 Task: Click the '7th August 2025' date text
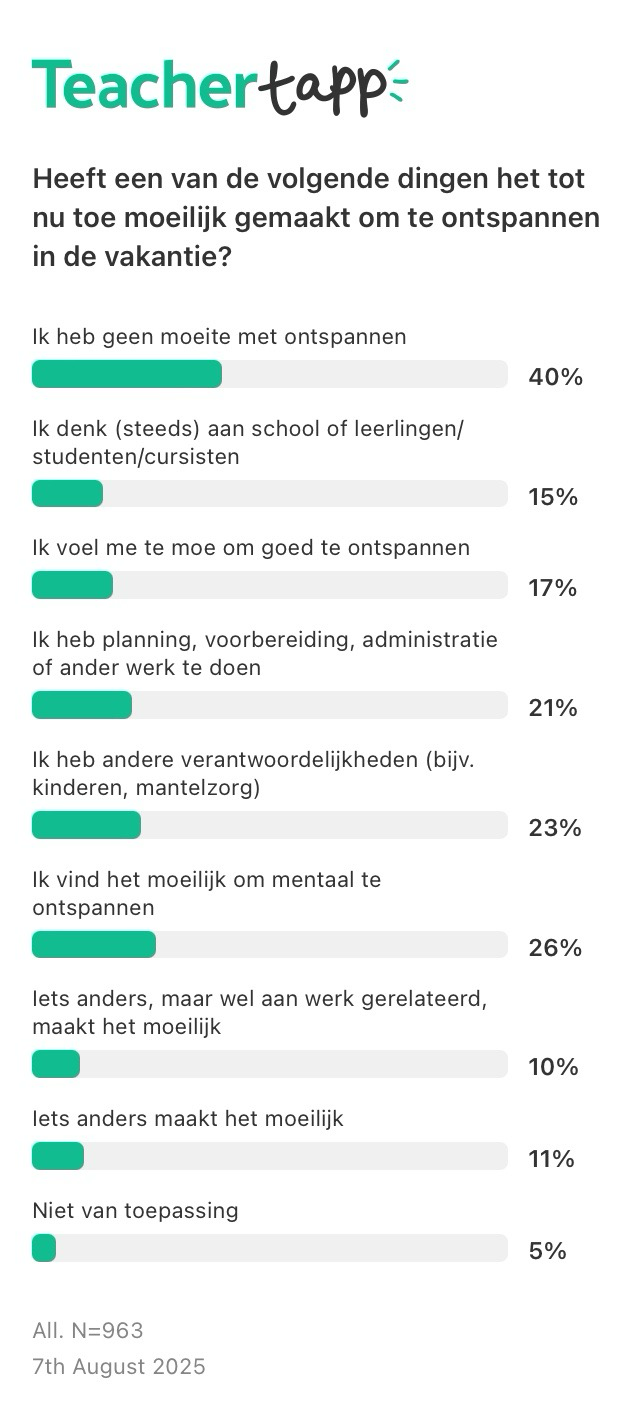pos(119,1367)
